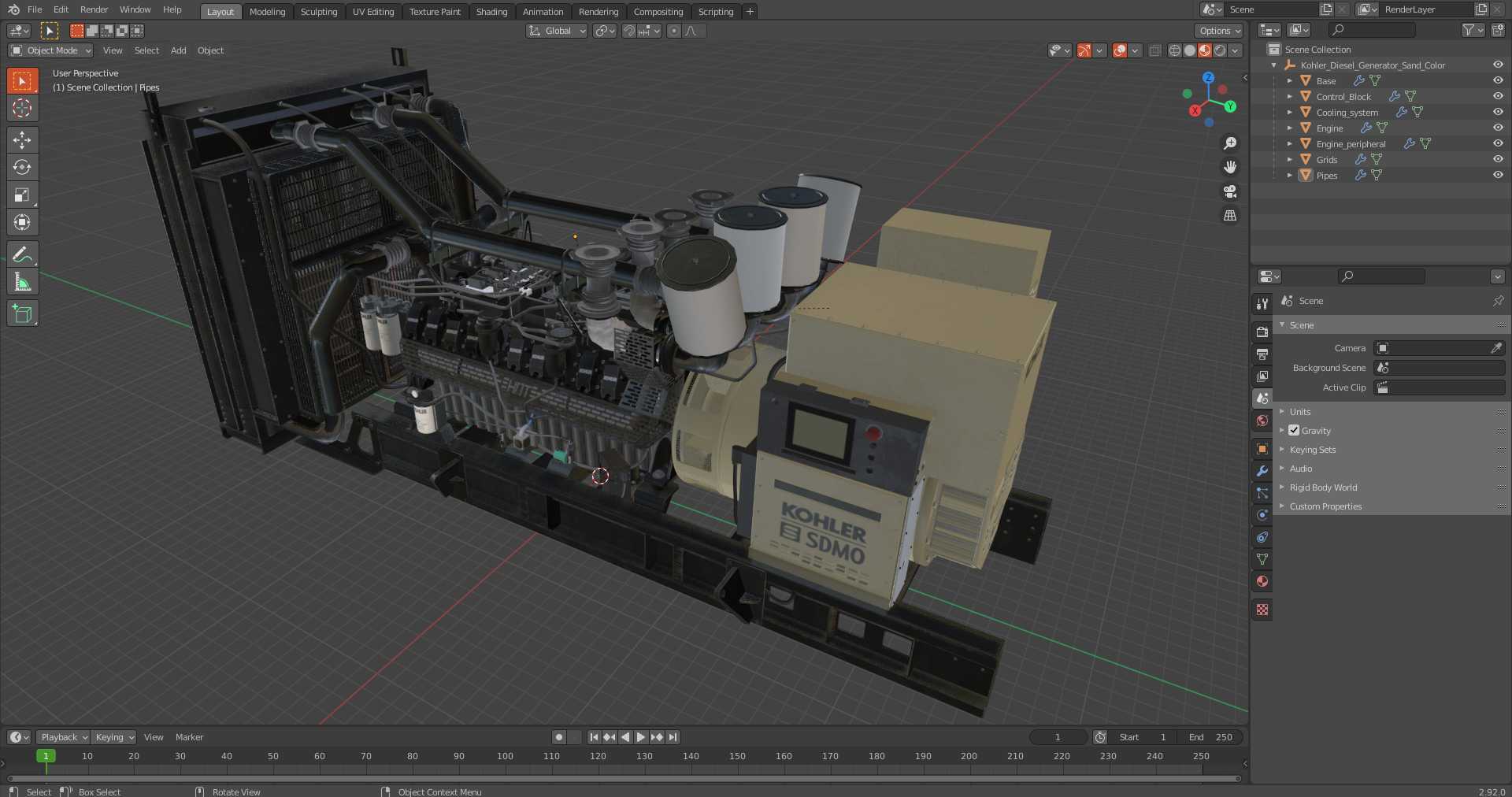Expand the Keying Sets panel
The image size is (1512, 797).
[1312, 450]
